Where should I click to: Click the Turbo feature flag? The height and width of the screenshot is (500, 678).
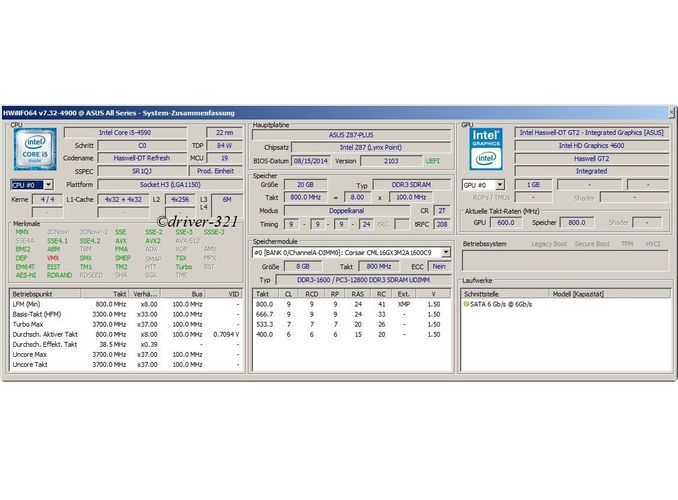point(183,266)
